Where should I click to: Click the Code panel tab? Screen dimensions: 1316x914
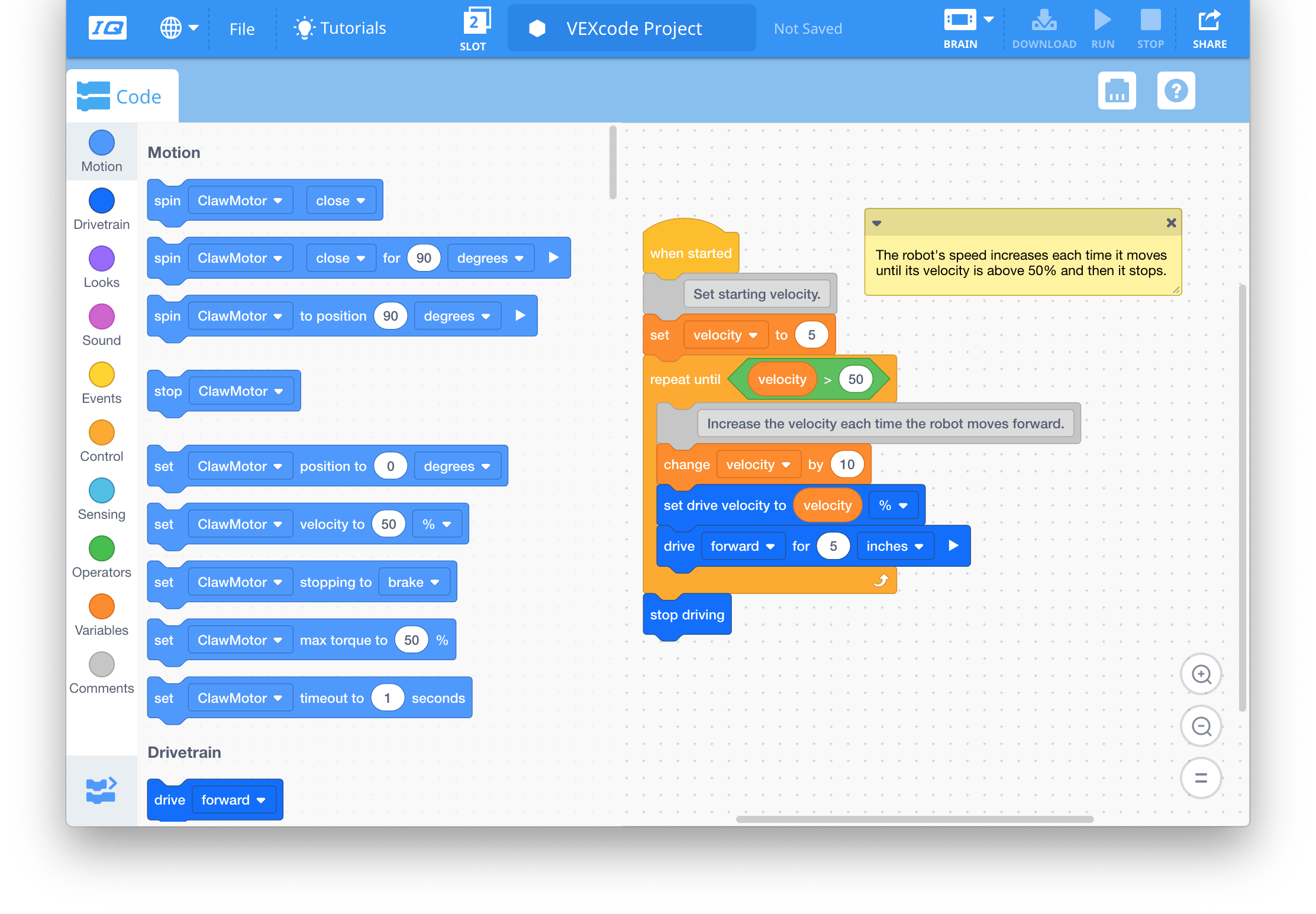(x=120, y=96)
